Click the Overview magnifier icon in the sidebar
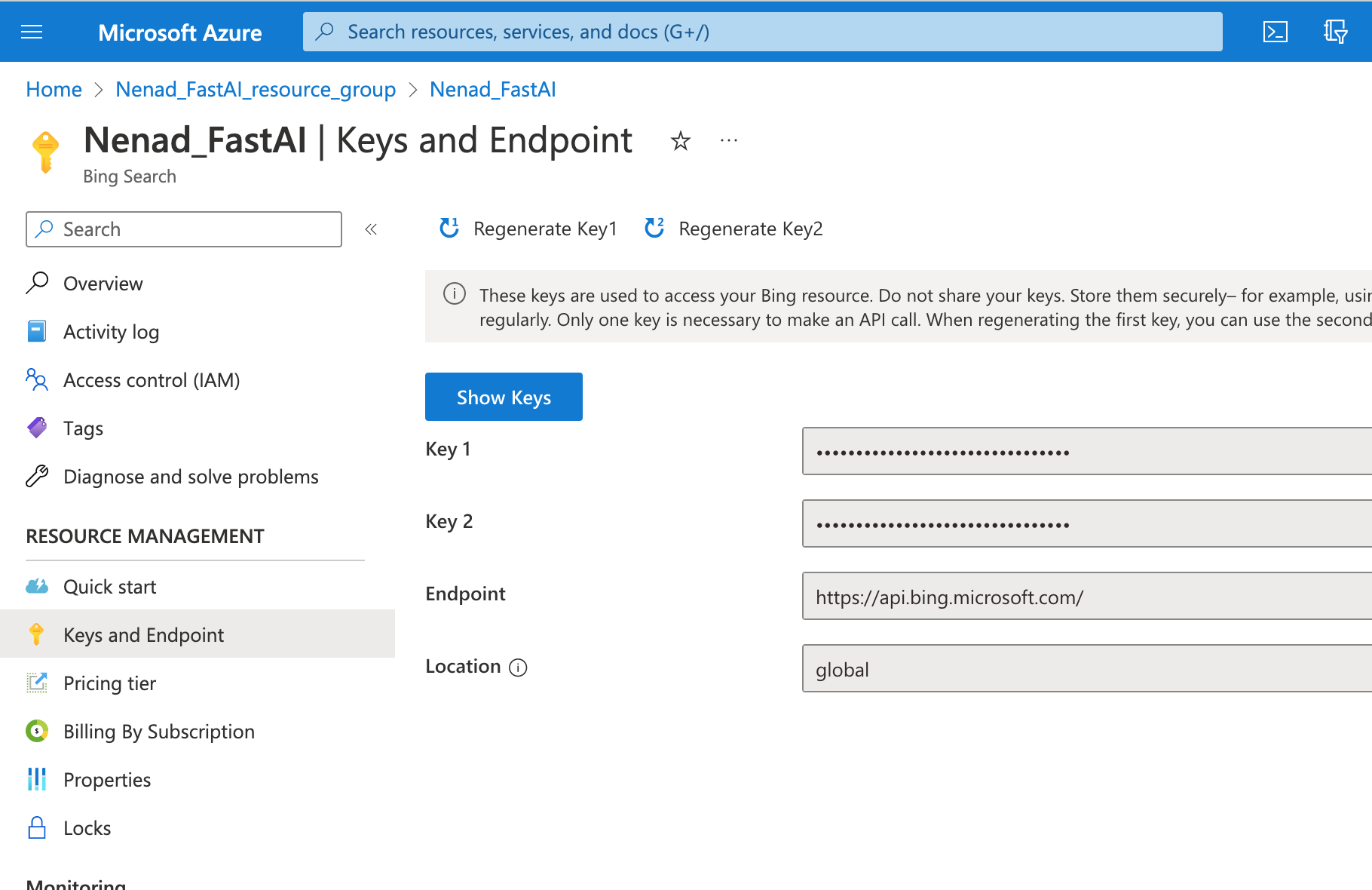 (x=37, y=283)
